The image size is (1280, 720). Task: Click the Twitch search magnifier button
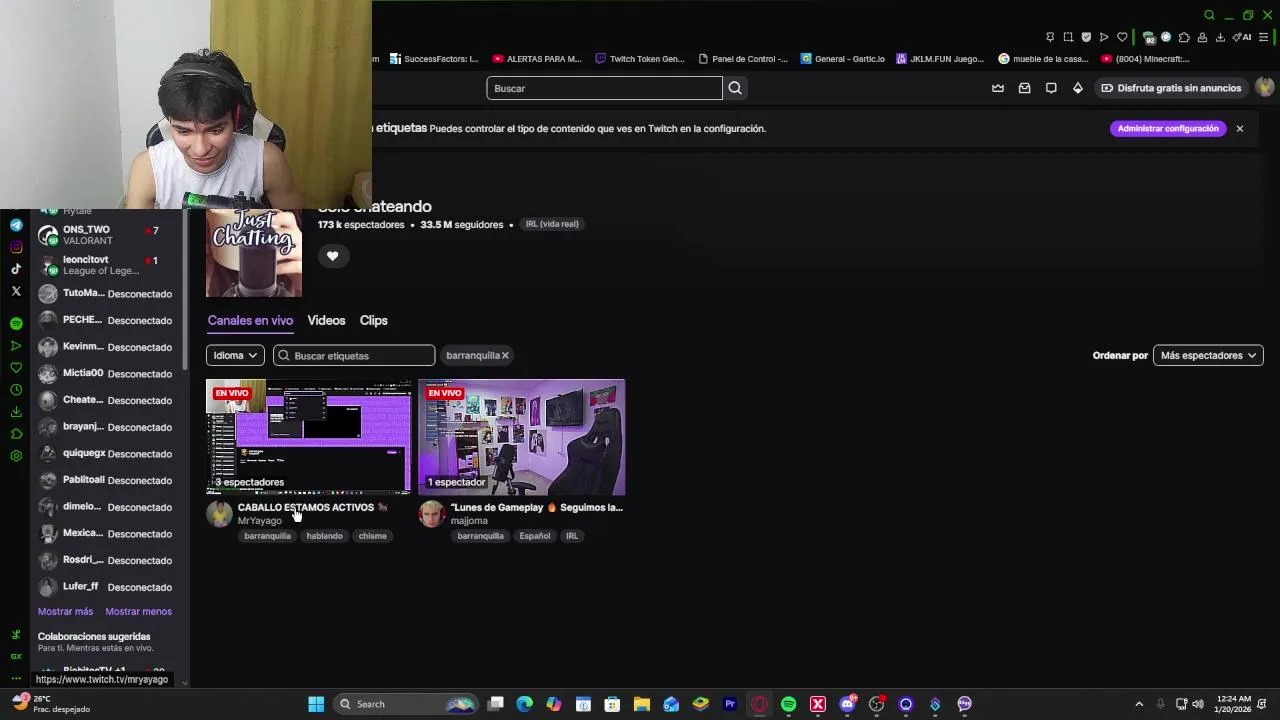point(735,88)
